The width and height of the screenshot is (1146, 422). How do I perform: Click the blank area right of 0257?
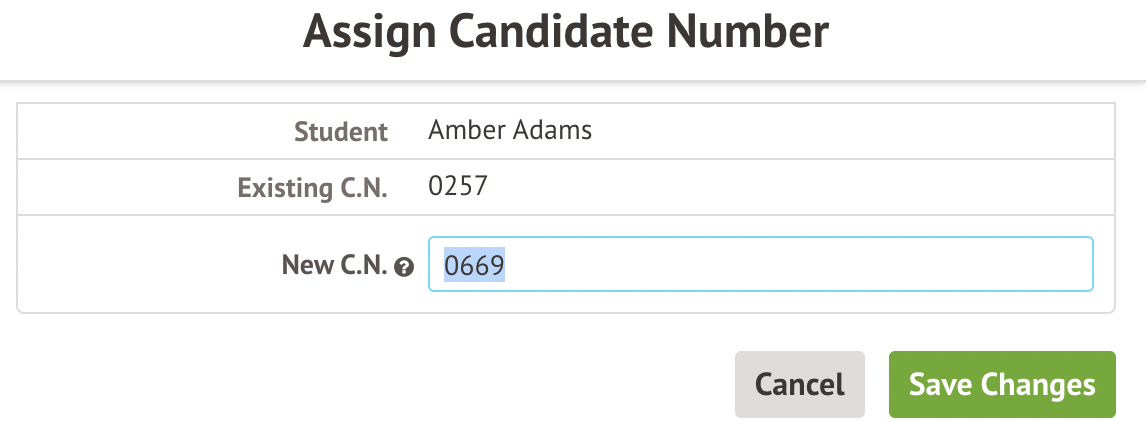[x=780, y=186]
